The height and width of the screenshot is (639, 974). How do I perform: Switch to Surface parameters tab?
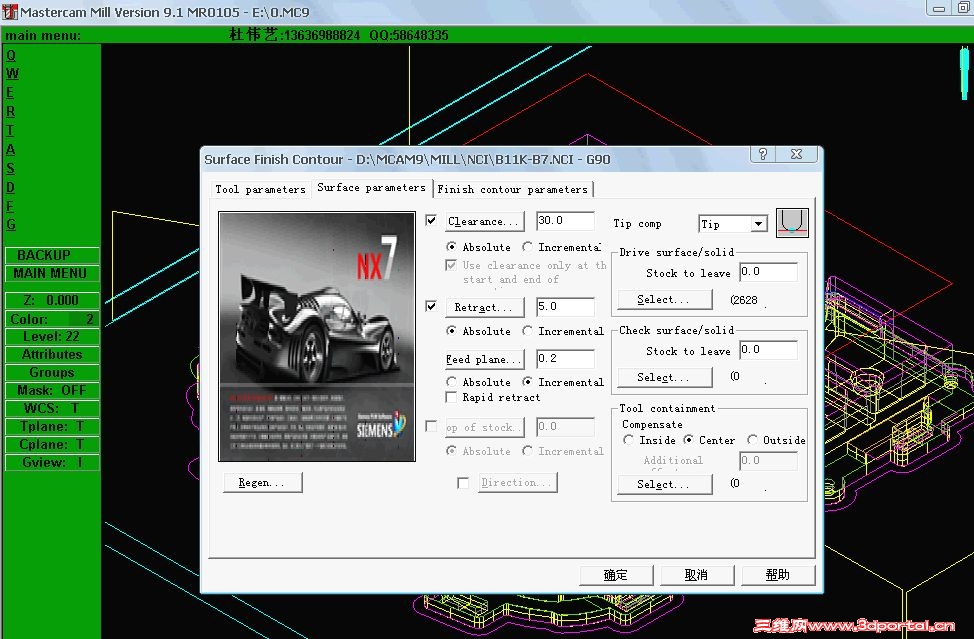pos(371,188)
